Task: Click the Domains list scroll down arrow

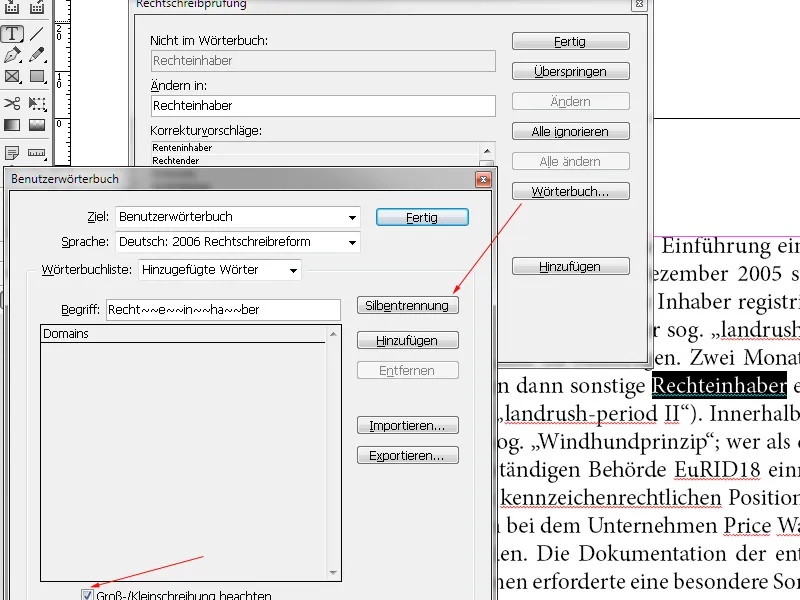Action: click(333, 572)
